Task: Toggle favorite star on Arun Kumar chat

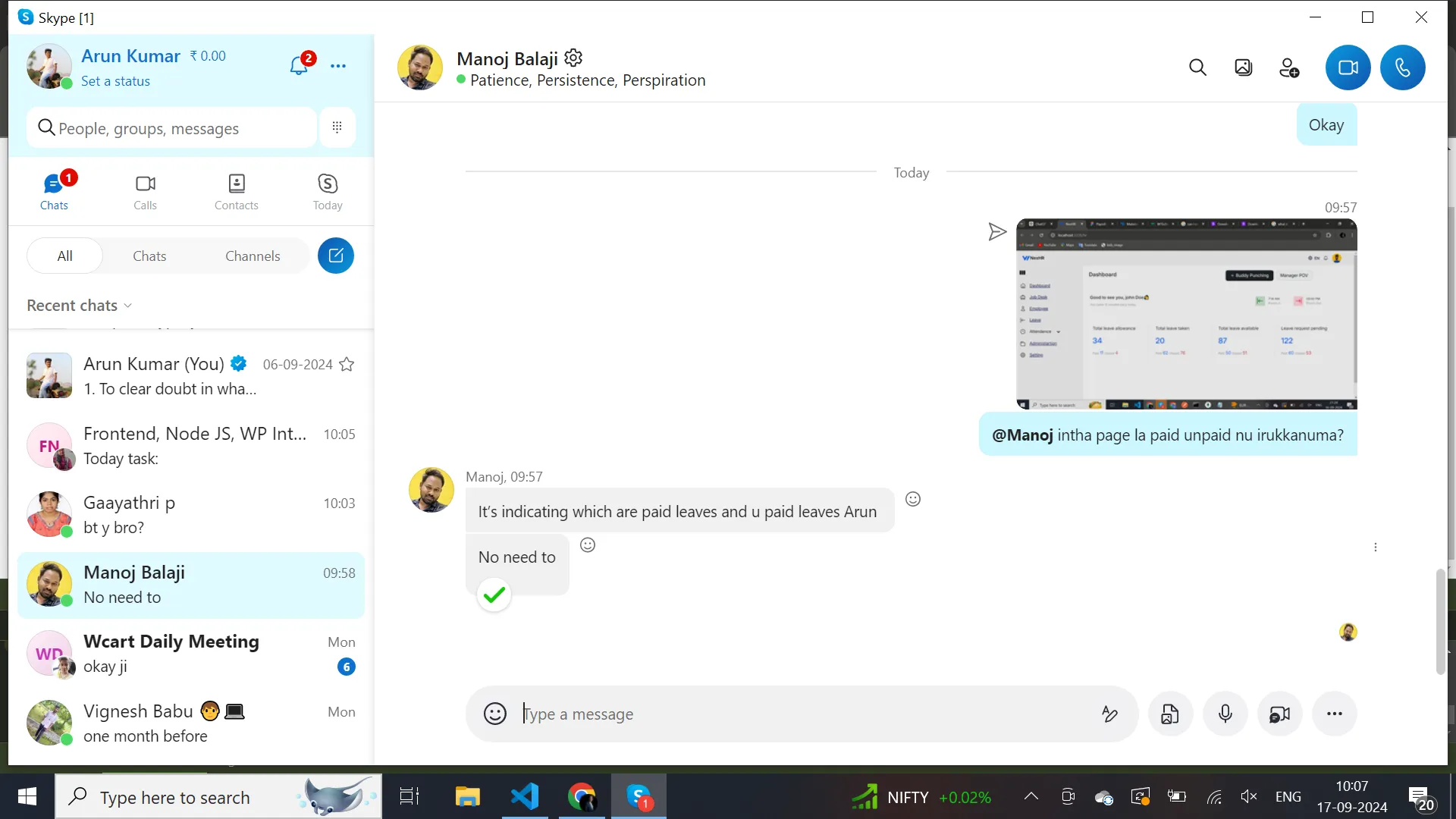Action: coord(347,365)
